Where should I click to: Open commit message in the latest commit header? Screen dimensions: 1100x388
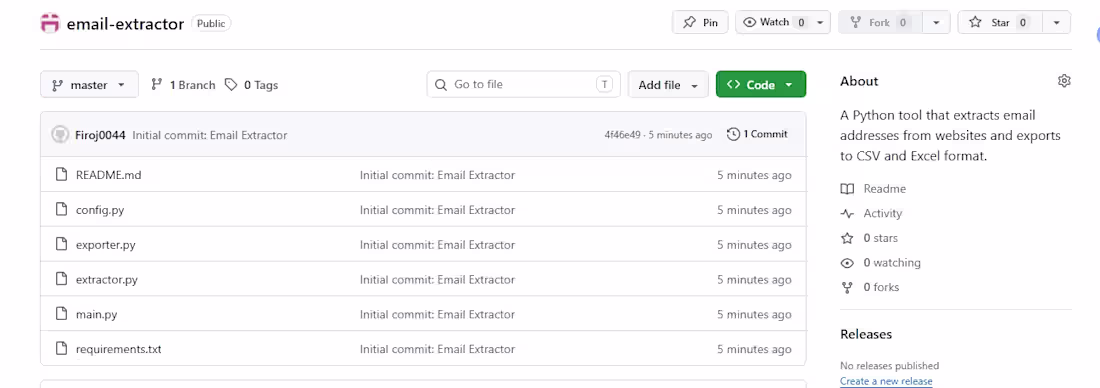pyautogui.click(x=210, y=135)
